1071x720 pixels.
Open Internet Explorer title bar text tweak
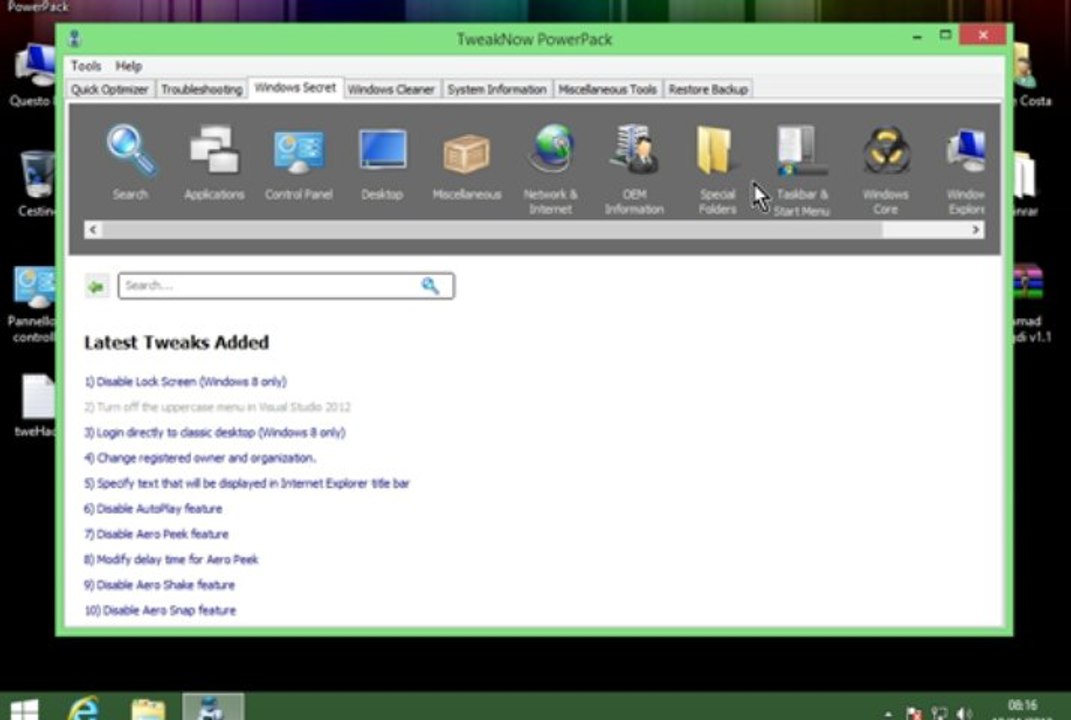coord(247,484)
